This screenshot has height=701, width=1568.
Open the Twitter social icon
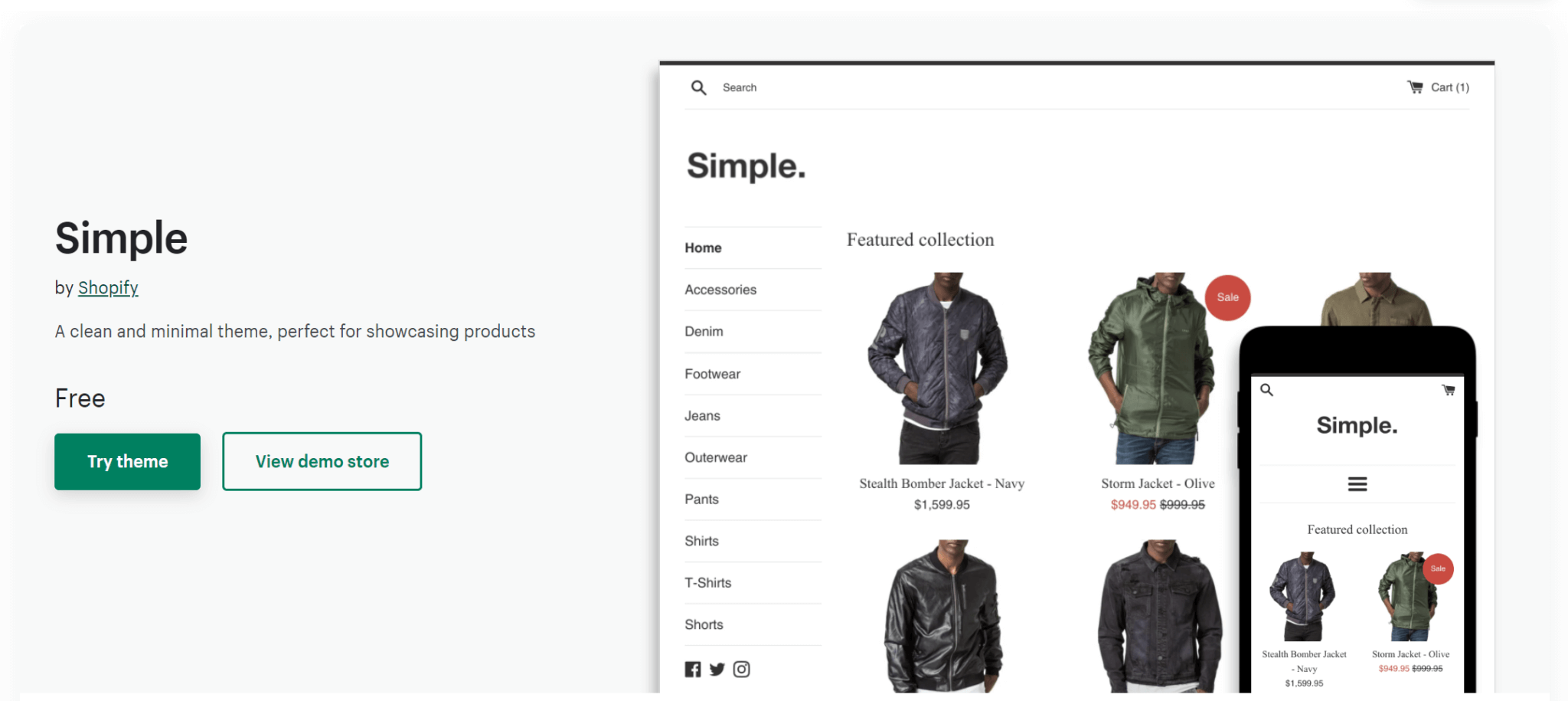[x=717, y=670]
